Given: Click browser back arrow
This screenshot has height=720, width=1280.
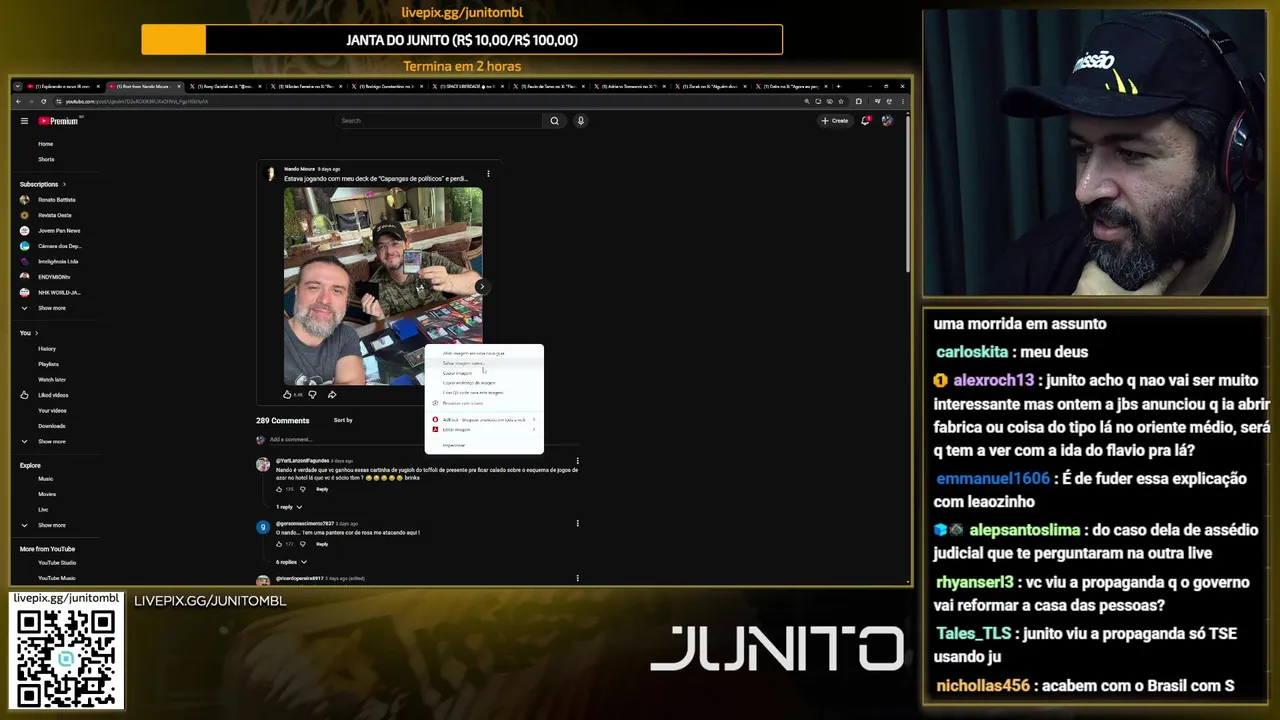Looking at the screenshot, I should click(19, 101).
